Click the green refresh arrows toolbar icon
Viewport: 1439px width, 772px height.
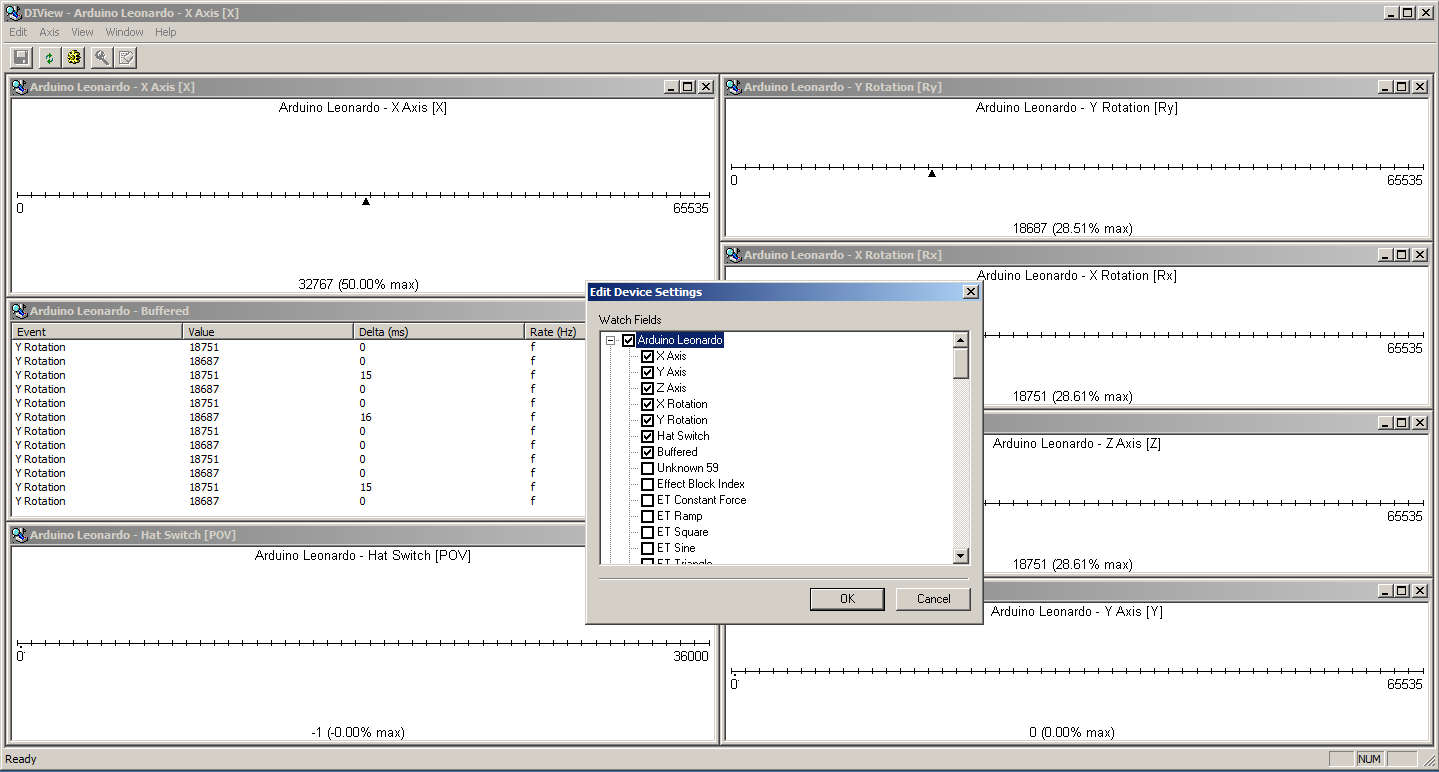[x=48, y=58]
